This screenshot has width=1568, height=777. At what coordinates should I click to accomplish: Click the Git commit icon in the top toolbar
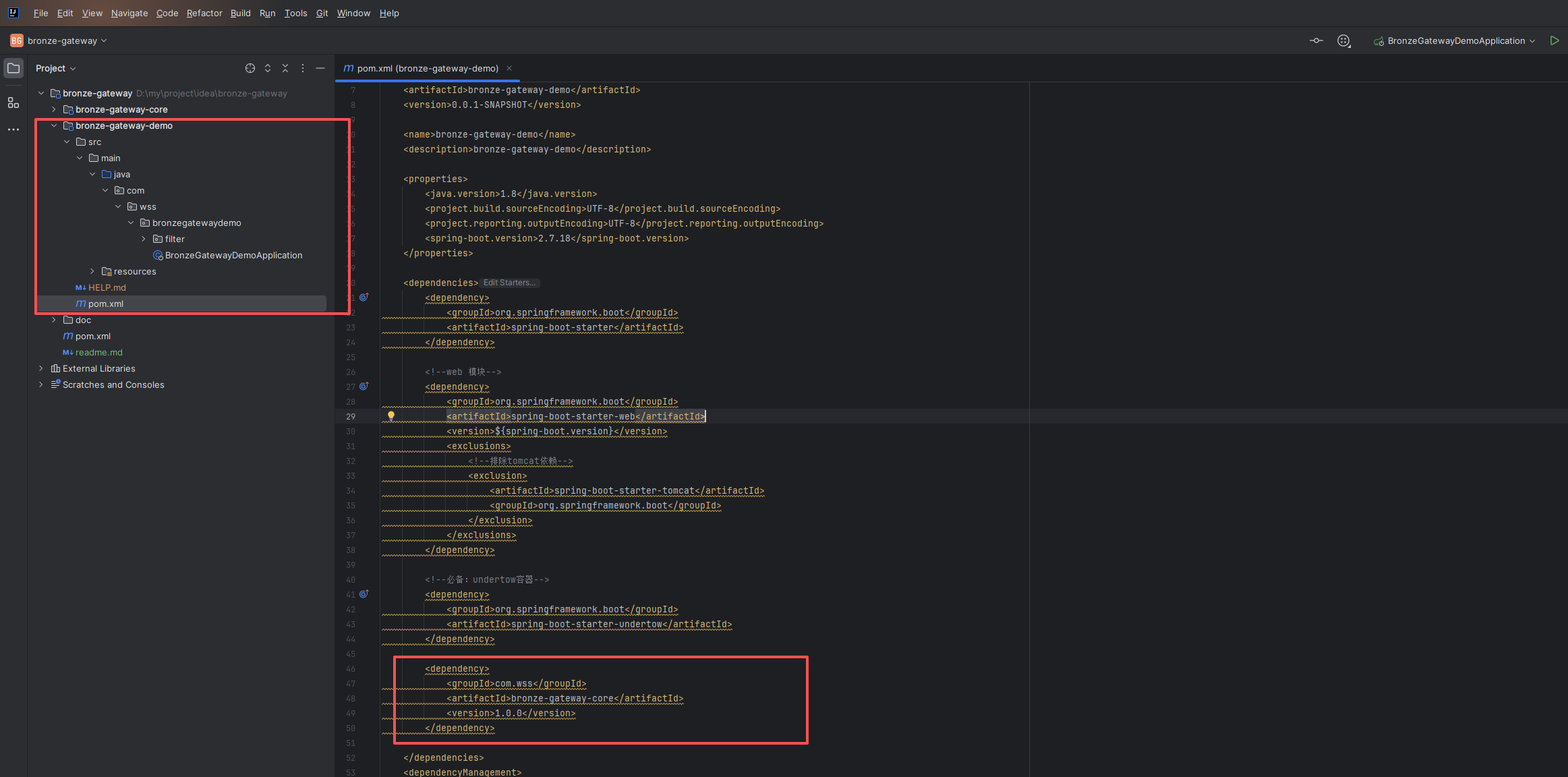pos(1316,40)
